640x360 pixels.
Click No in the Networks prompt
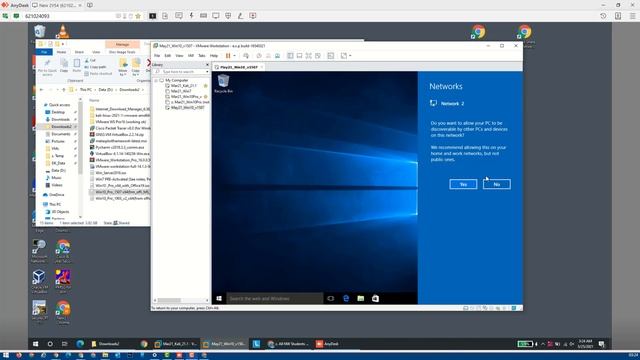(x=497, y=184)
